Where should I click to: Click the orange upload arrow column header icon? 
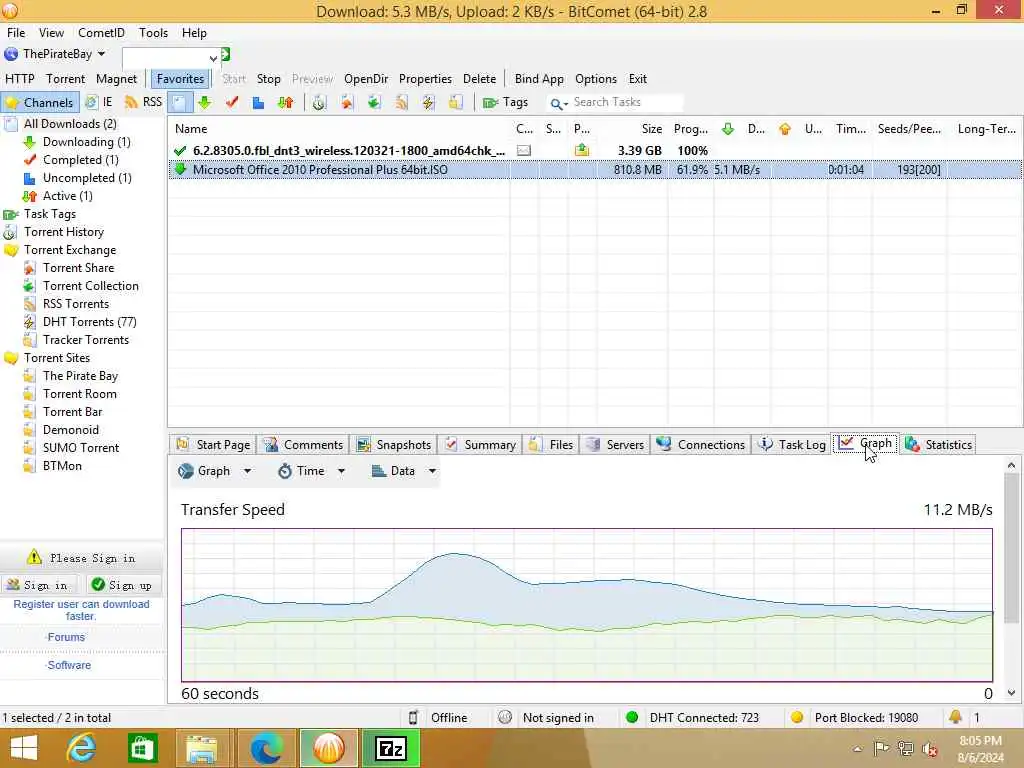pyautogui.click(x=785, y=129)
